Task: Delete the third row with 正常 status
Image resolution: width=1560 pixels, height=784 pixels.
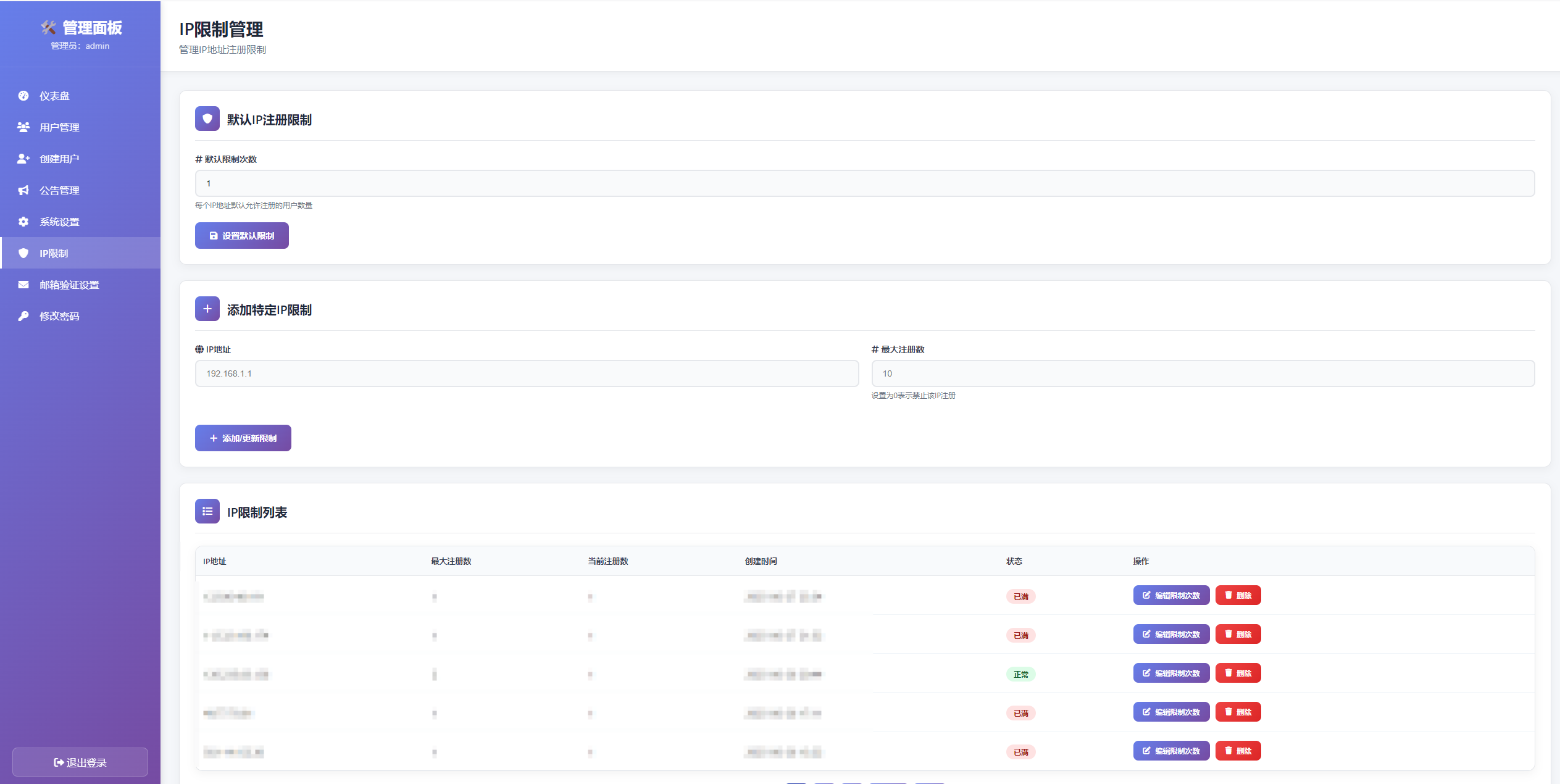Action: (1238, 673)
